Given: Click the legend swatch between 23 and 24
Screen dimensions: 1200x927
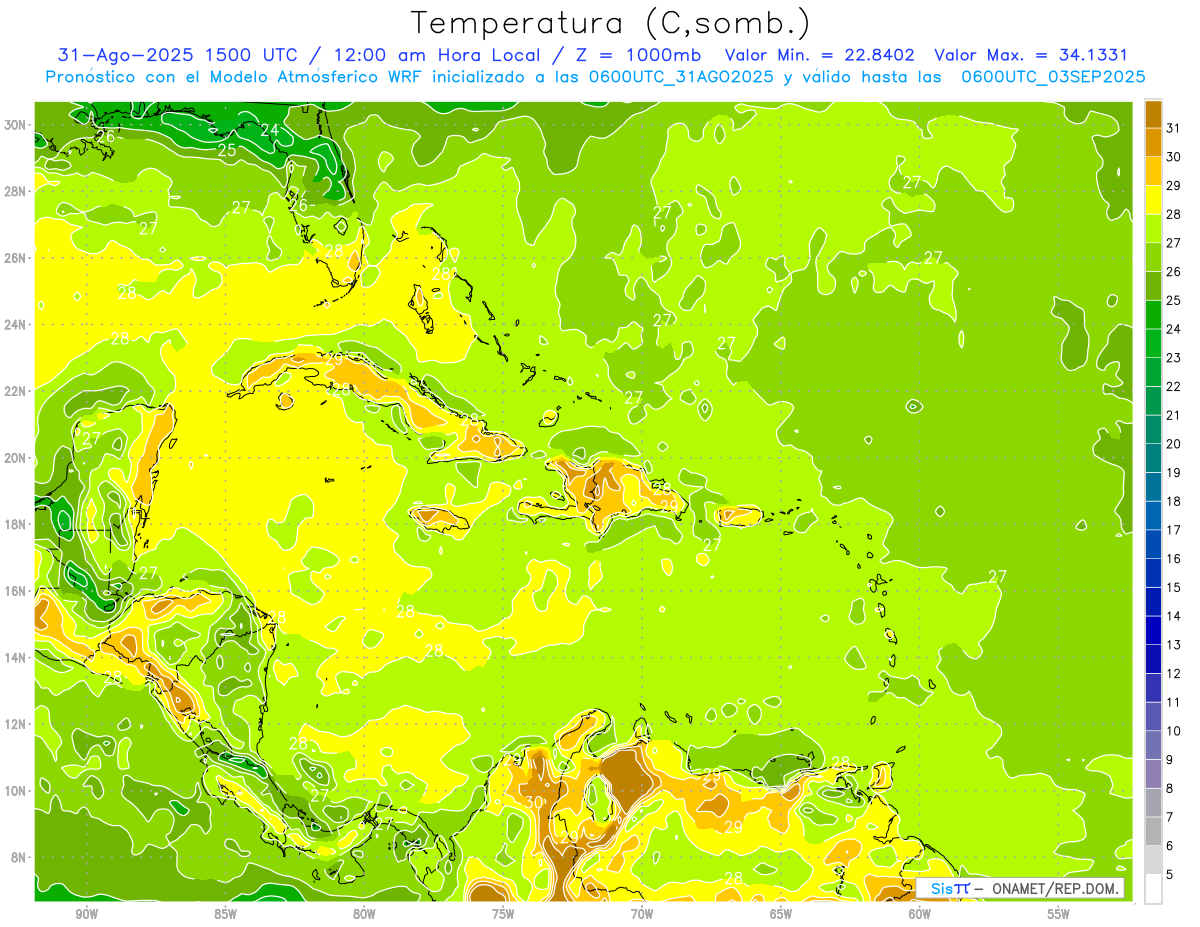Looking at the screenshot, I should pos(1153,343).
